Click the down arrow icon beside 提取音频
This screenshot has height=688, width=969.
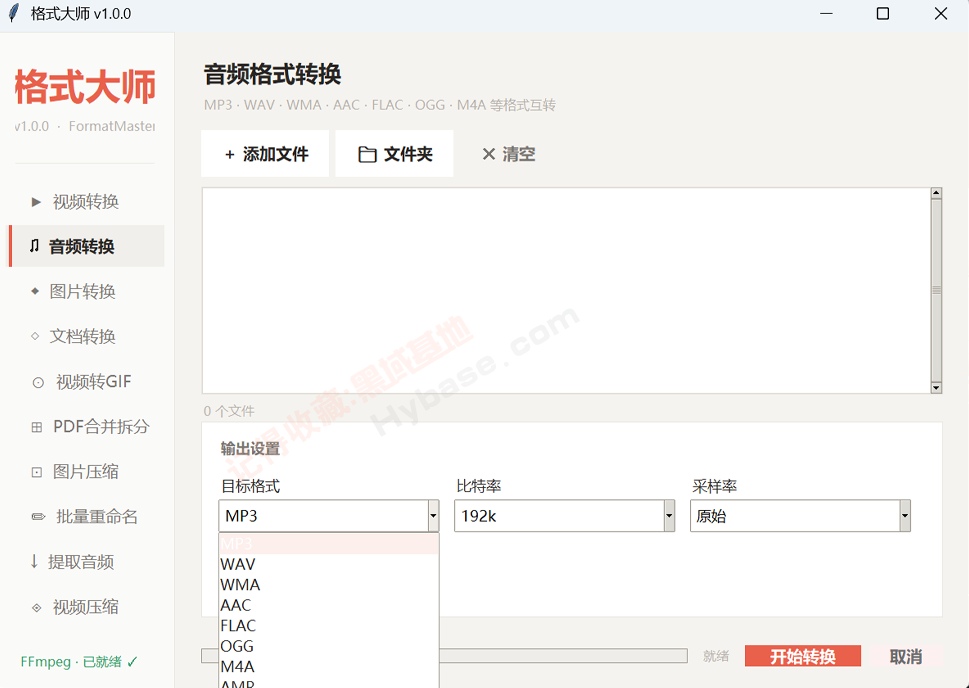pos(34,561)
